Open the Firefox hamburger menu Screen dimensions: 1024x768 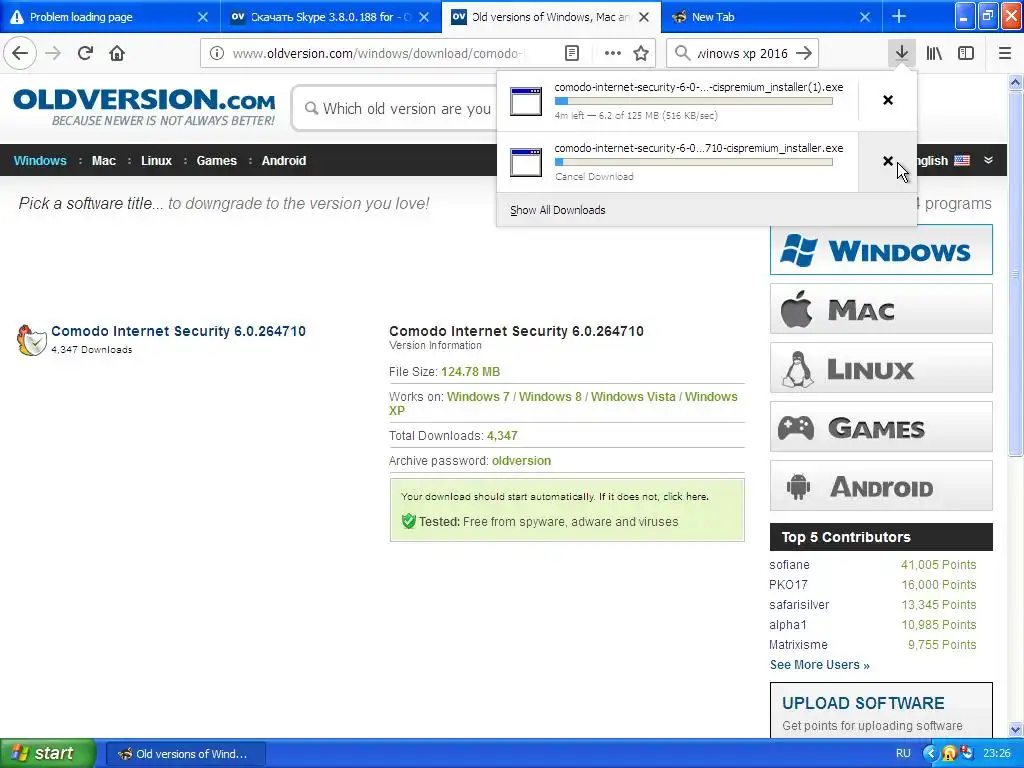click(1004, 53)
